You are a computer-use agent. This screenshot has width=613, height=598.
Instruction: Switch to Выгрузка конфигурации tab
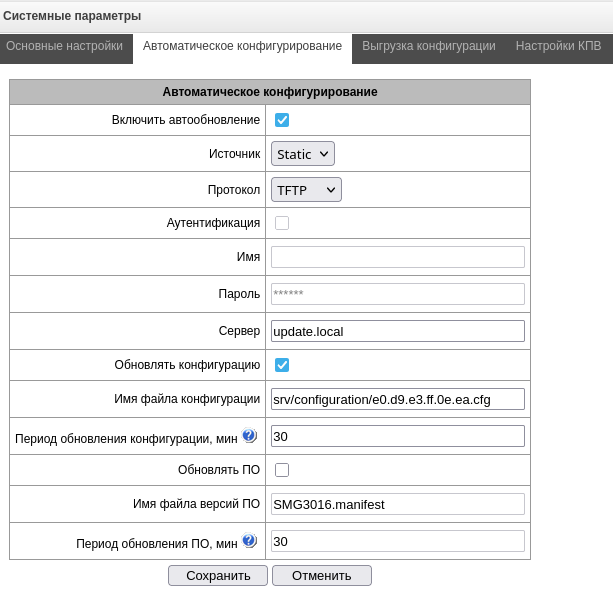428,46
